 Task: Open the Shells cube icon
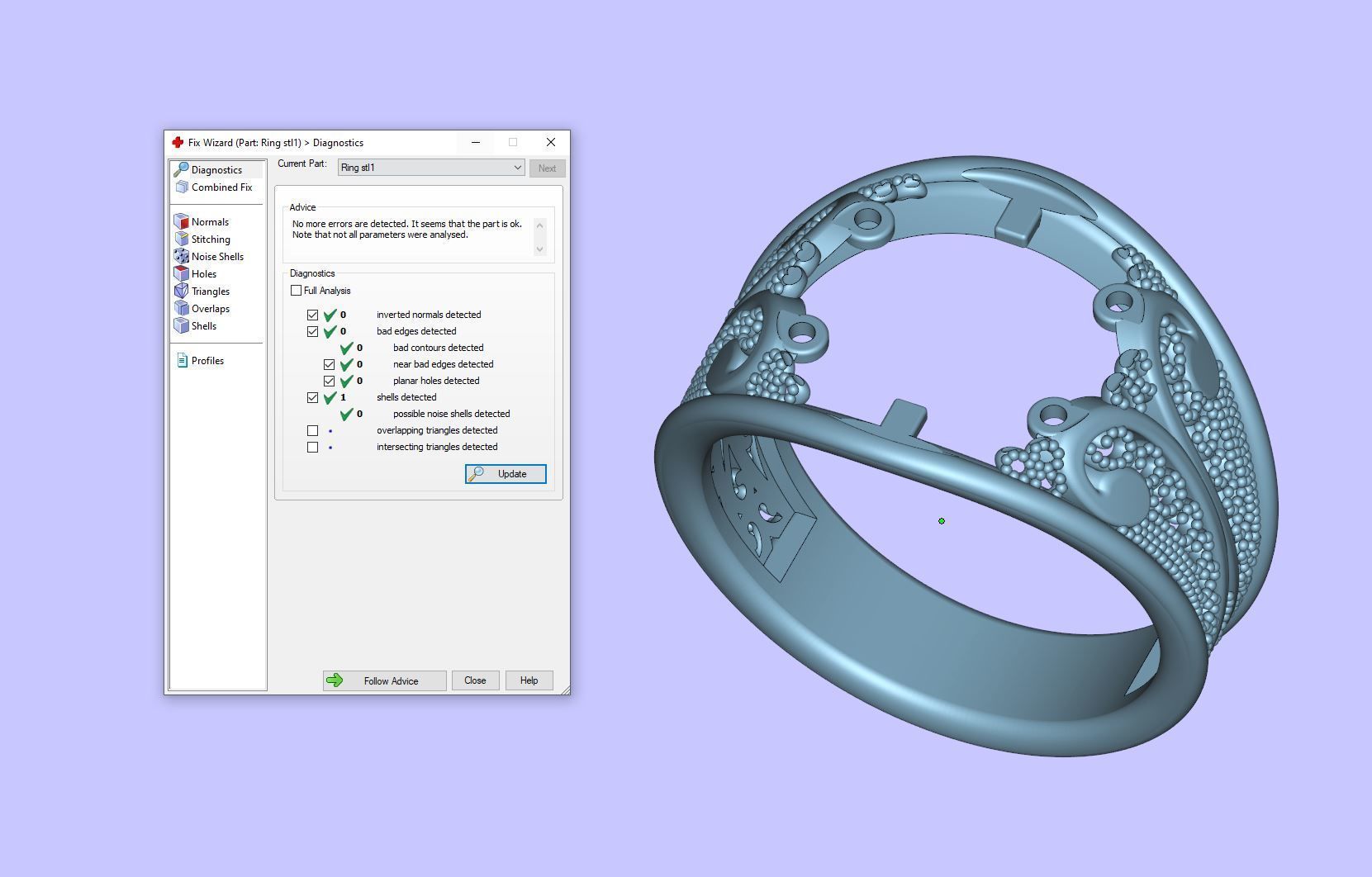click(182, 325)
